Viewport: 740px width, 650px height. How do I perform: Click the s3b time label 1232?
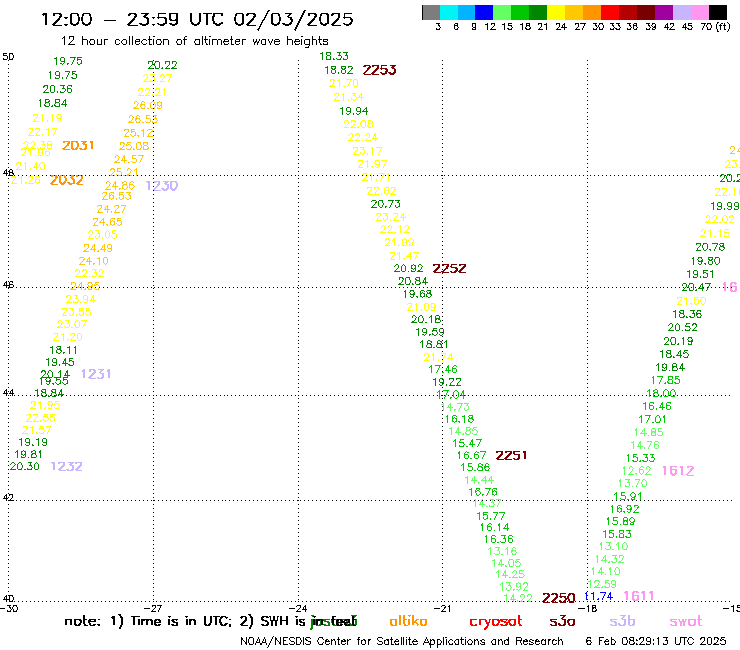click(67, 467)
